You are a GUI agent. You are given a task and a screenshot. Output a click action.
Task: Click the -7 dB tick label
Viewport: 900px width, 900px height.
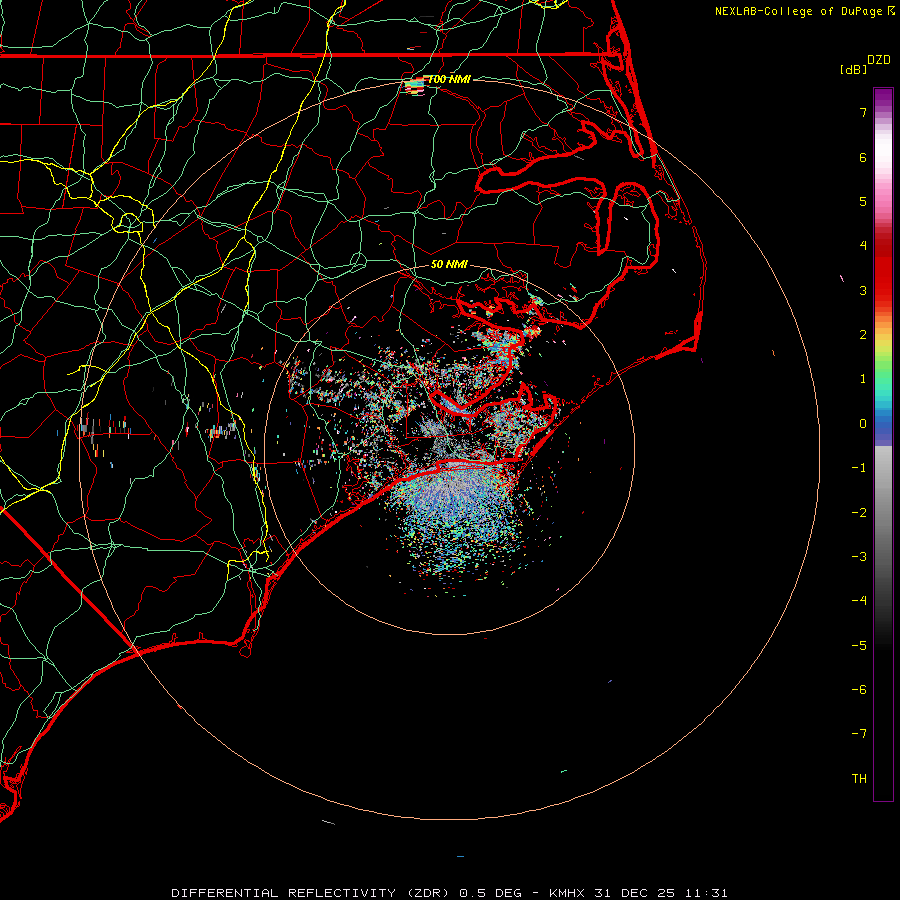point(859,734)
